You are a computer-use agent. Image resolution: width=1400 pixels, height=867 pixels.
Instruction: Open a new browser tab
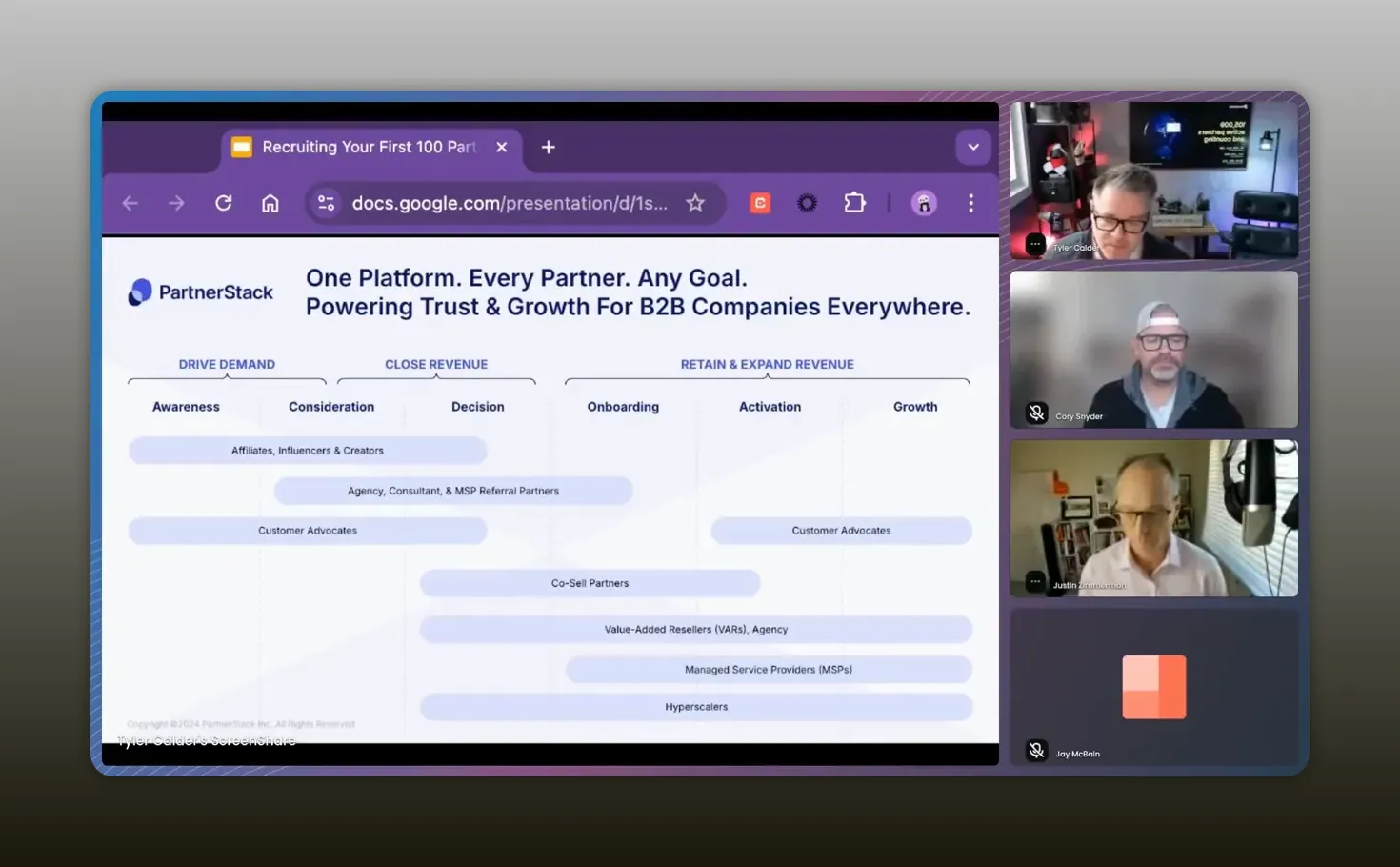[x=548, y=147]
